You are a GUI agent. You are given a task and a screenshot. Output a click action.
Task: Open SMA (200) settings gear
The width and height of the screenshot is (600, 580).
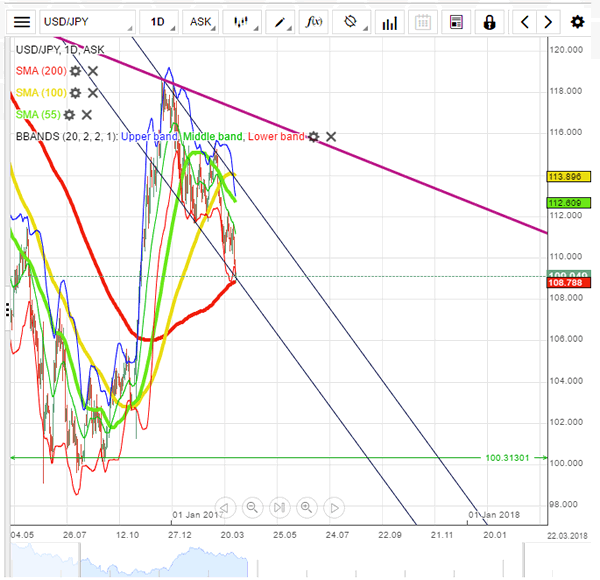pyautogui.click(x=75, y=71)
